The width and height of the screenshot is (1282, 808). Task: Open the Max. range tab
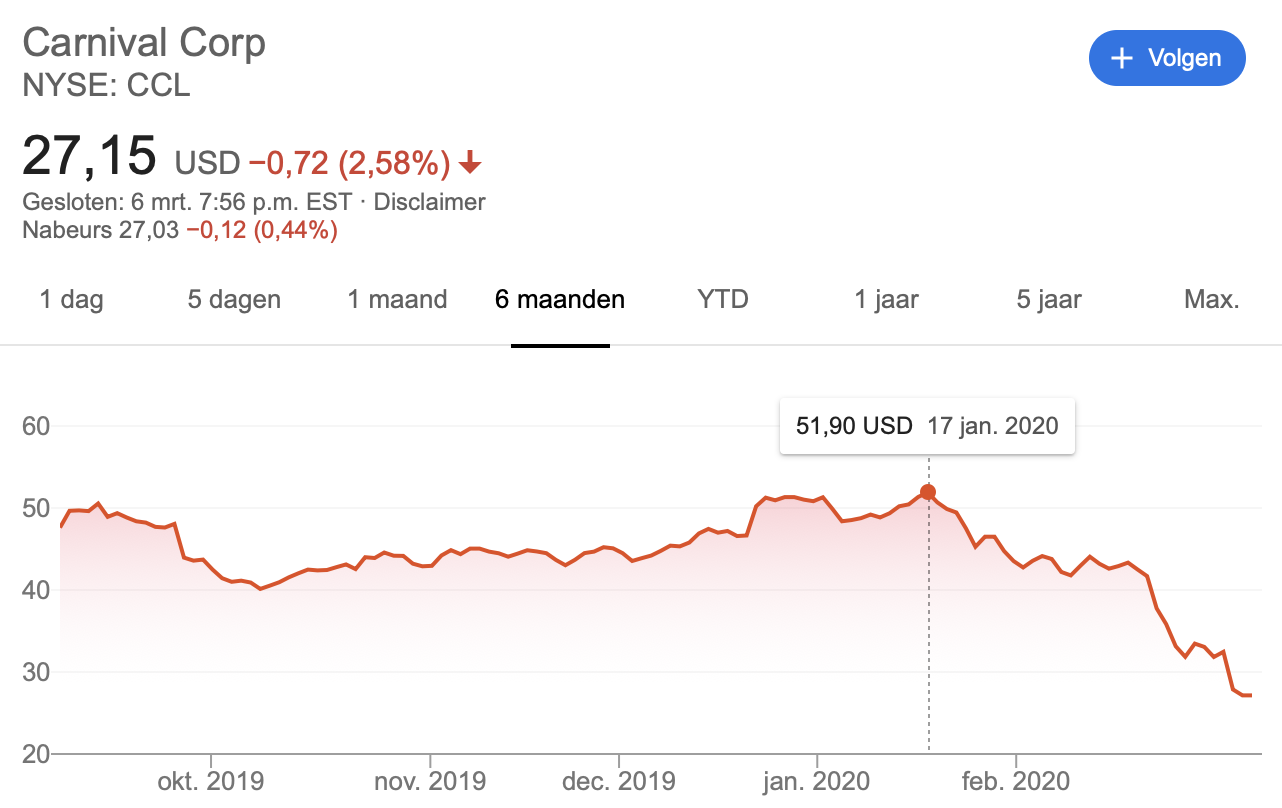tap(1212, 299)
